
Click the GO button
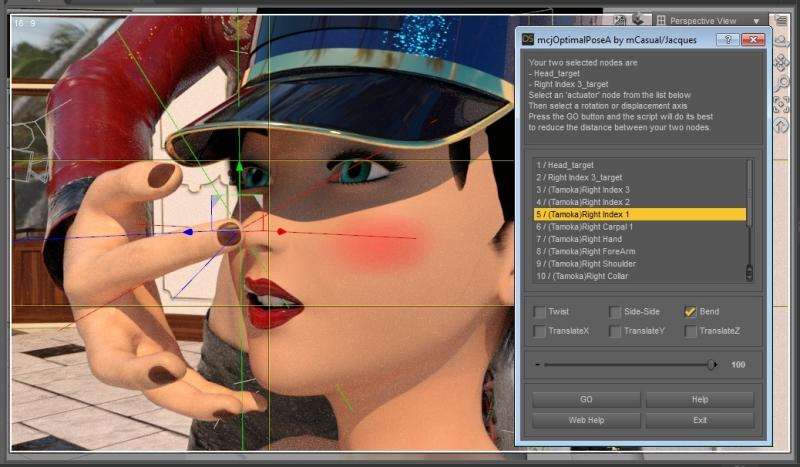pos(586,399)
